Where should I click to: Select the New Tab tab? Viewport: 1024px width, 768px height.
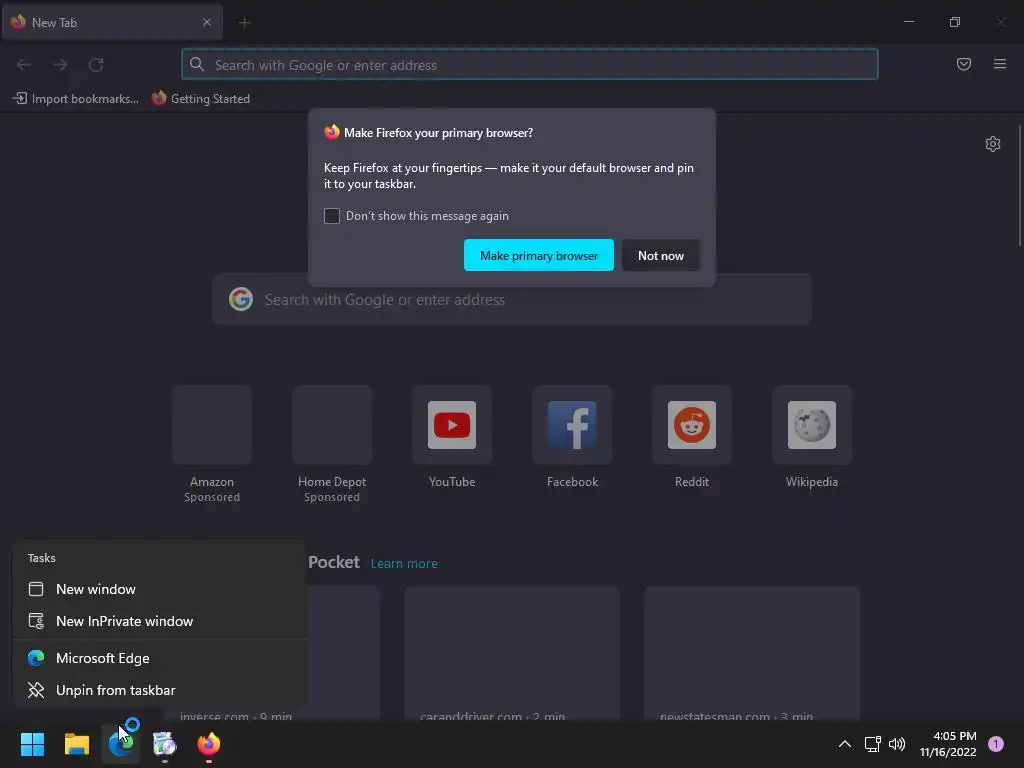(112, 22)
